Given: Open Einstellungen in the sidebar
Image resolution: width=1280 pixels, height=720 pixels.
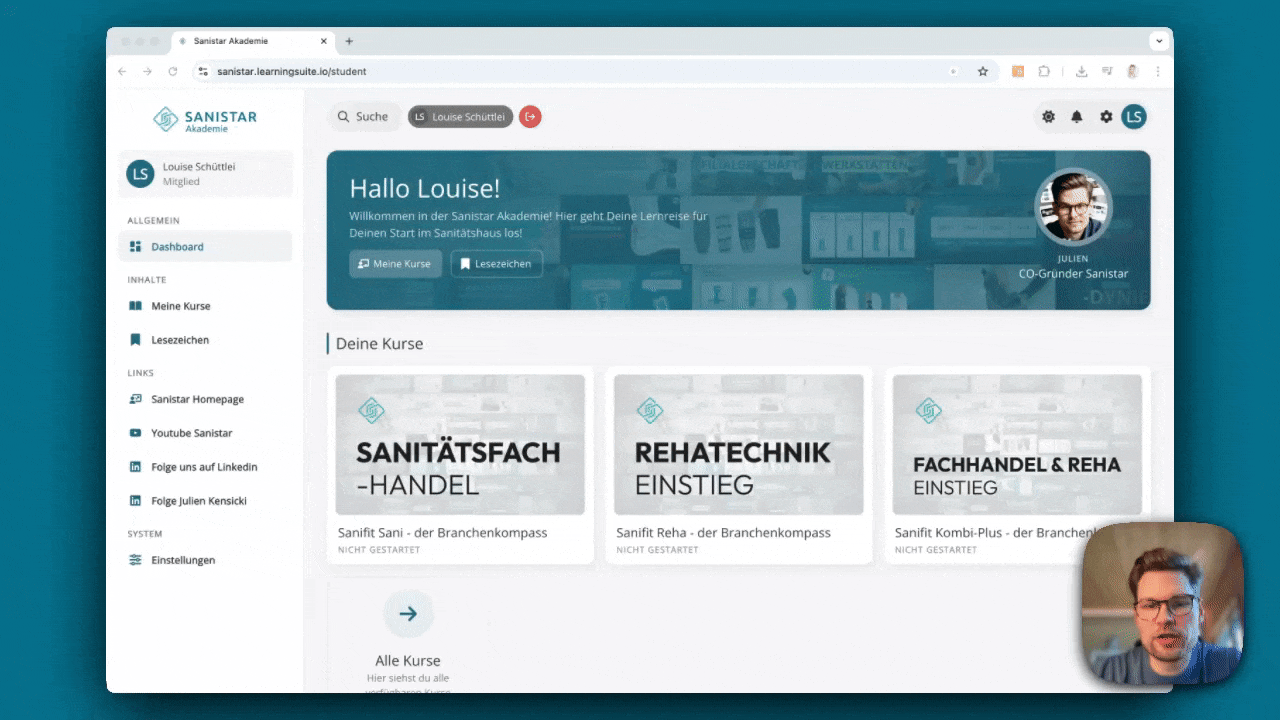Looking at the screenshot, I should [x=205, y=560].
